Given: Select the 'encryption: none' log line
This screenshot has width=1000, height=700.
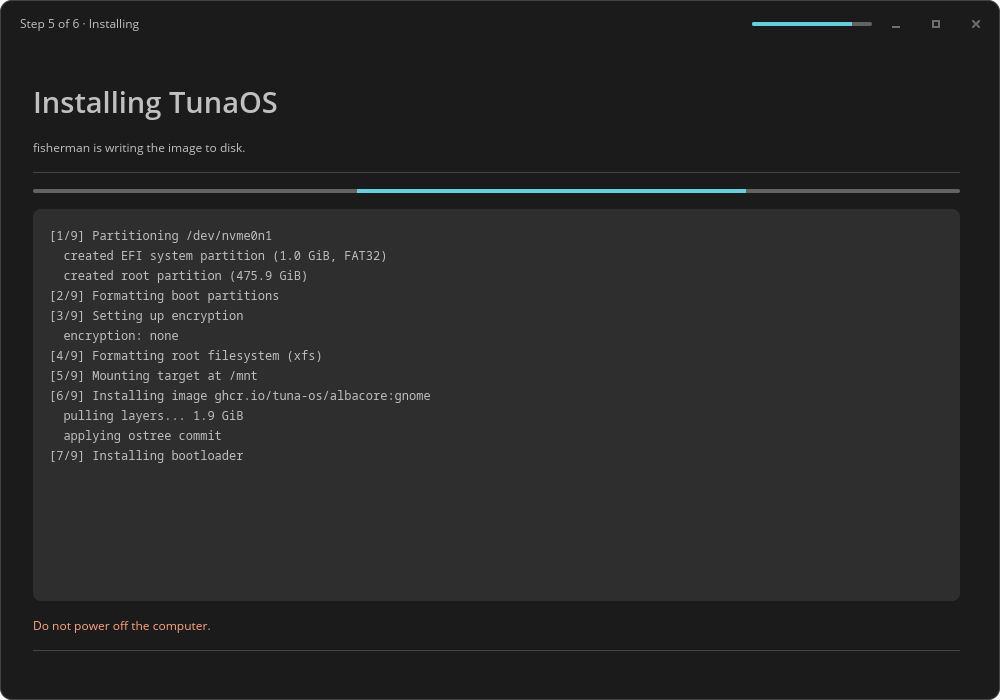Looking at the screenshot, I should tap(121, 336).
